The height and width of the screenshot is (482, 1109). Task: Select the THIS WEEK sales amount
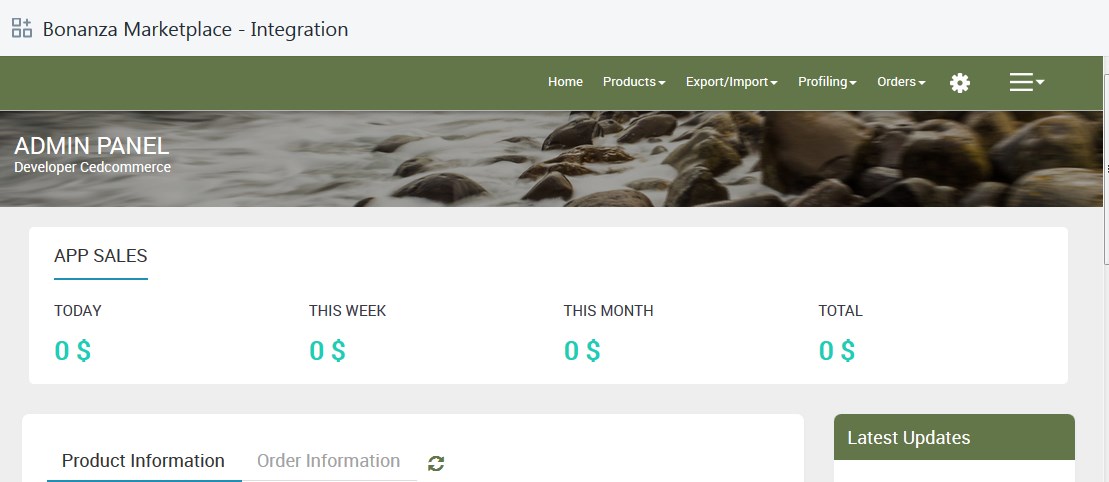click(327, 351)
